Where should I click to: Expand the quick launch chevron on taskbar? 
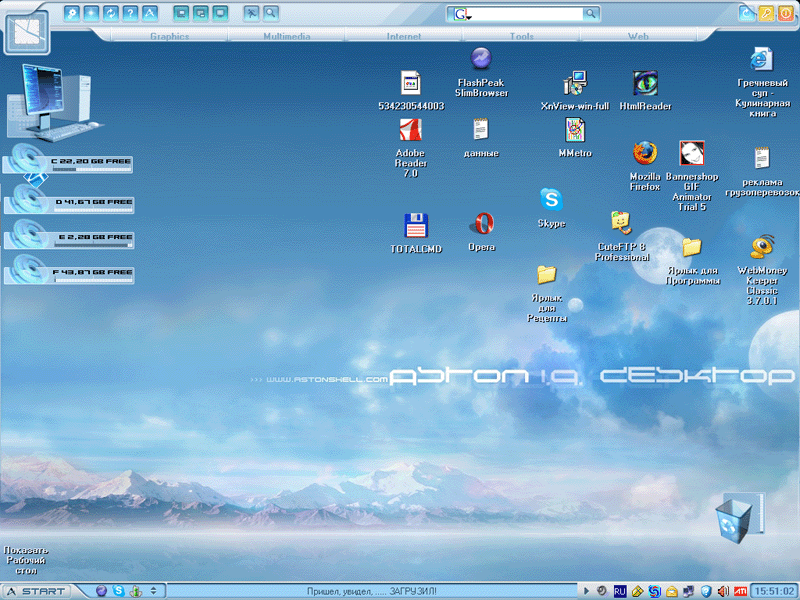click(153, 591)
